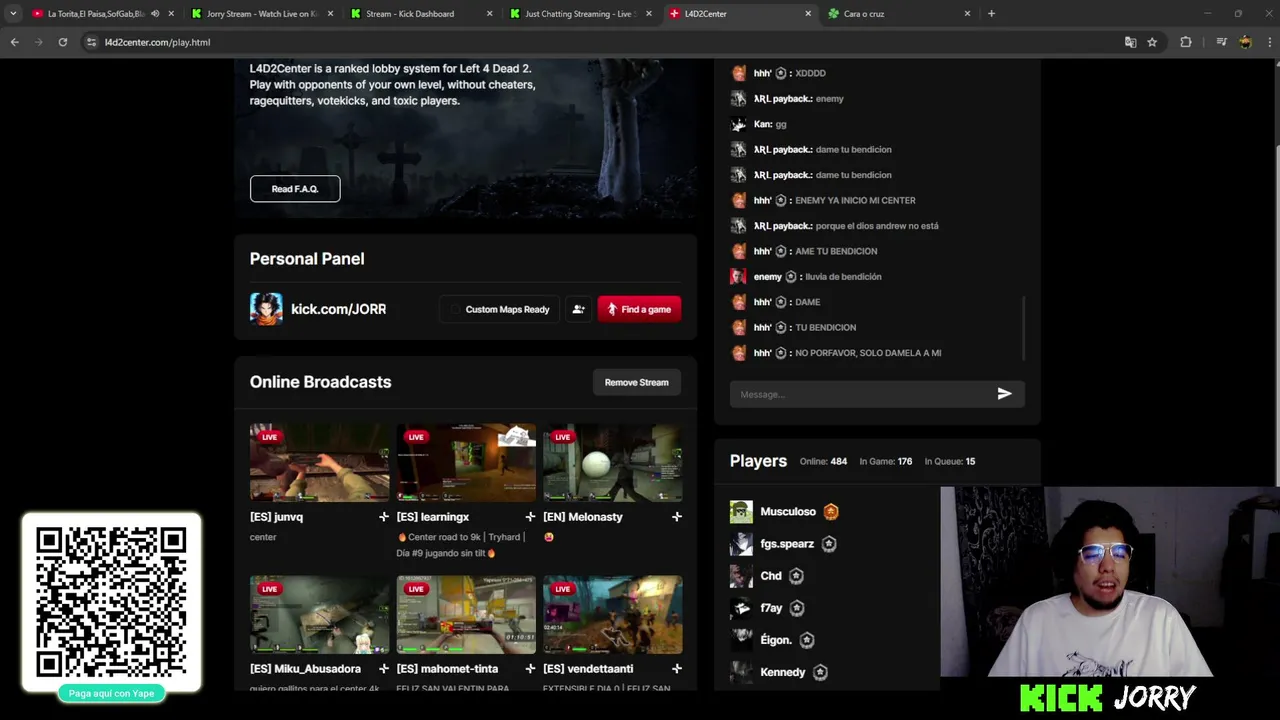Click fgs.spearz's rank badge icon

(x=828, y=544)
